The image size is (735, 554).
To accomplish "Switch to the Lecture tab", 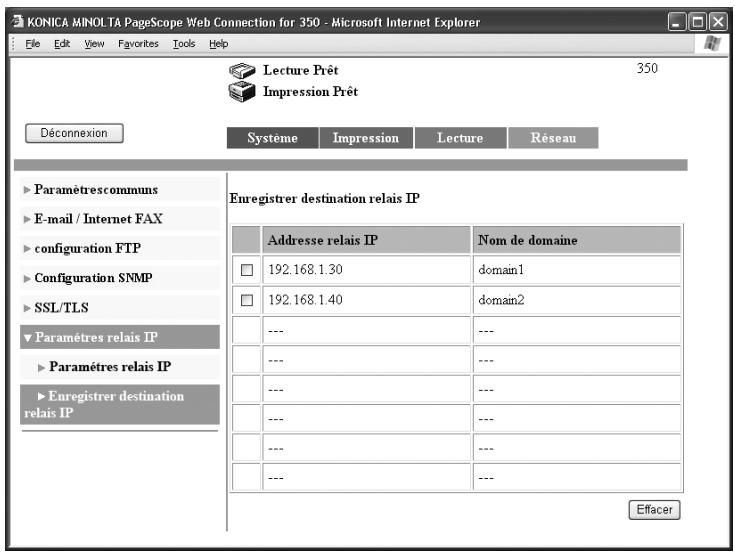I will coord(460,138).
